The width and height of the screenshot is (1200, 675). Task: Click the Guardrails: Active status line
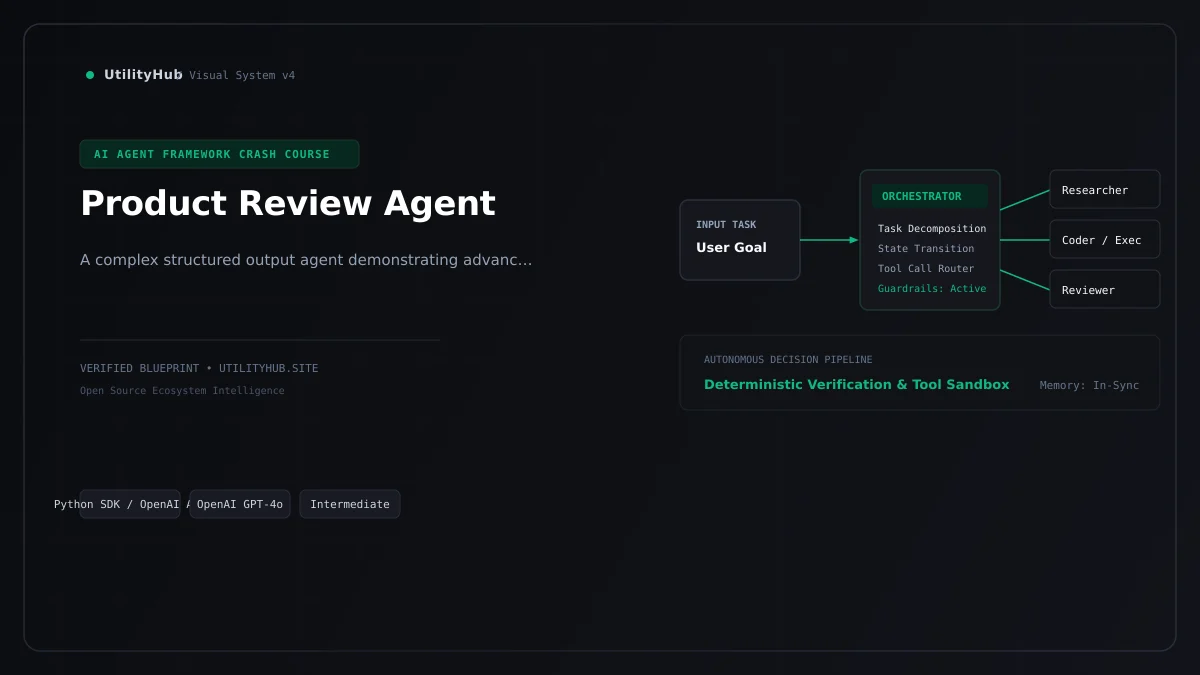[x=932, y=289]
